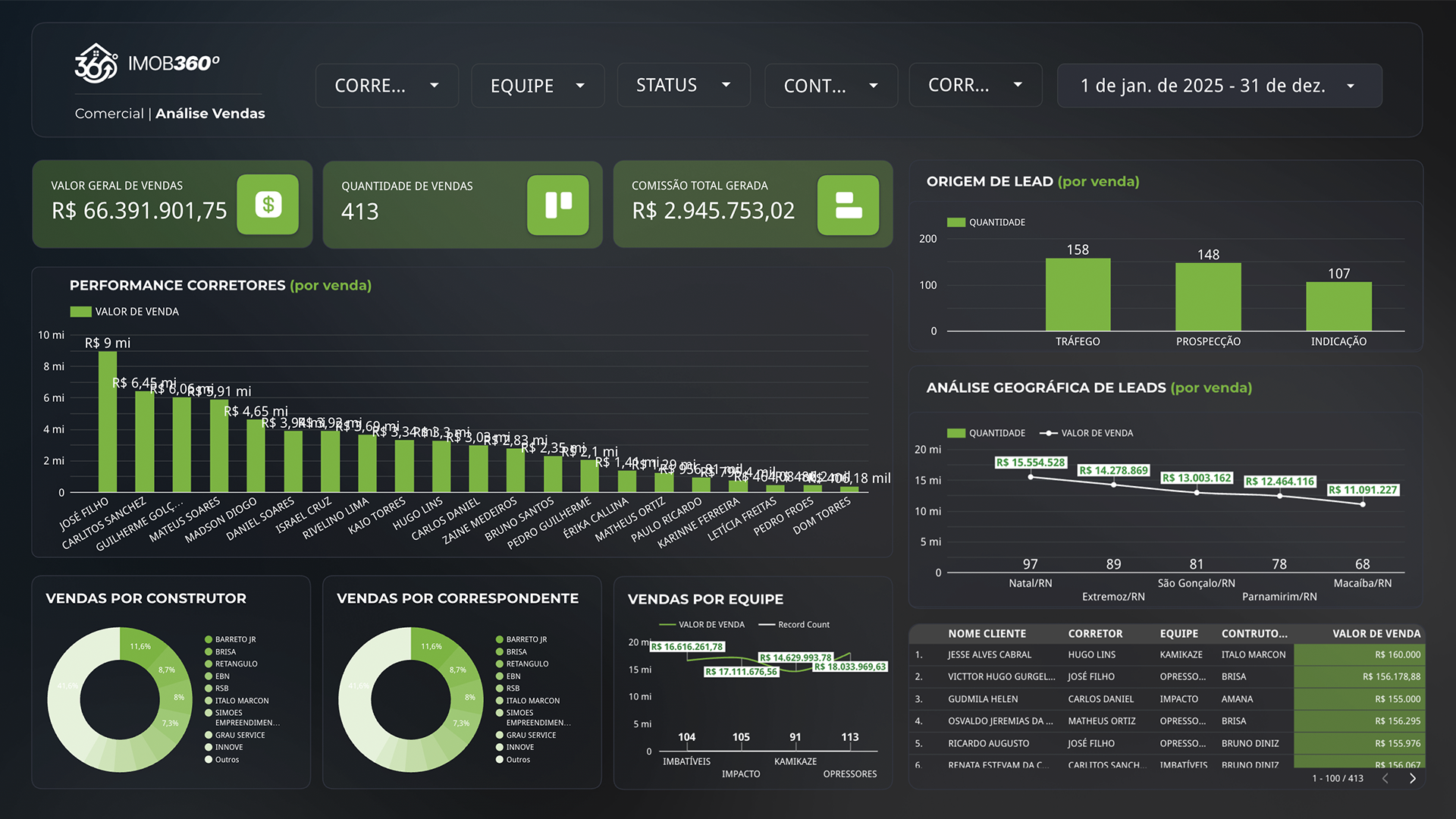
Task: Open the STATUS filter dropdown
Action: click(x=682, y=85)
